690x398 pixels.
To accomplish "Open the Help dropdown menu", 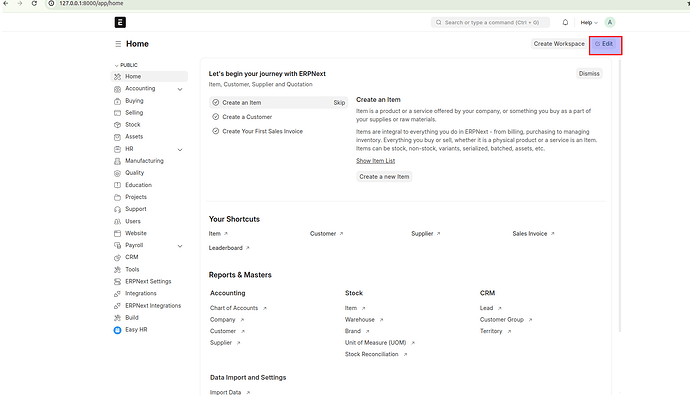I will [x=589, y=22].
